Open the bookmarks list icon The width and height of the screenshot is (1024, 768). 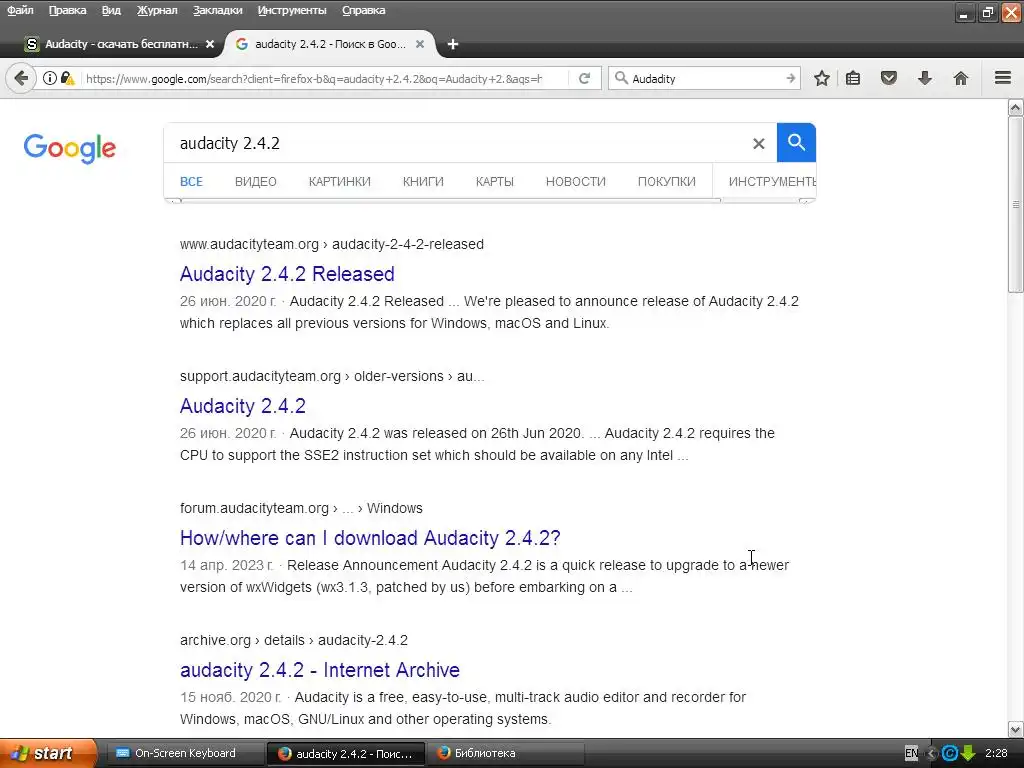click(853, 78)
